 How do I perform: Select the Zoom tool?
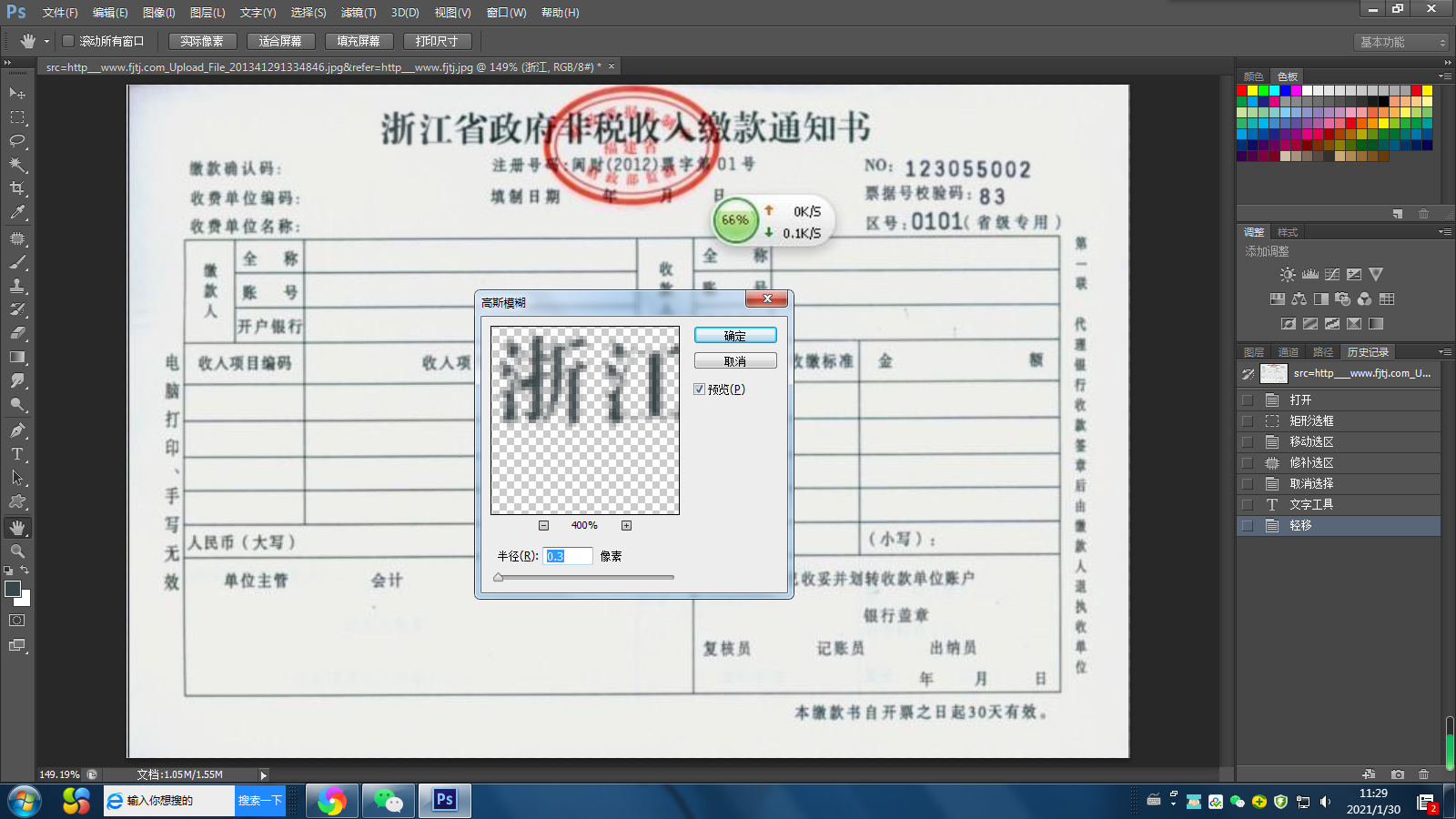click(x=17, y=551)
